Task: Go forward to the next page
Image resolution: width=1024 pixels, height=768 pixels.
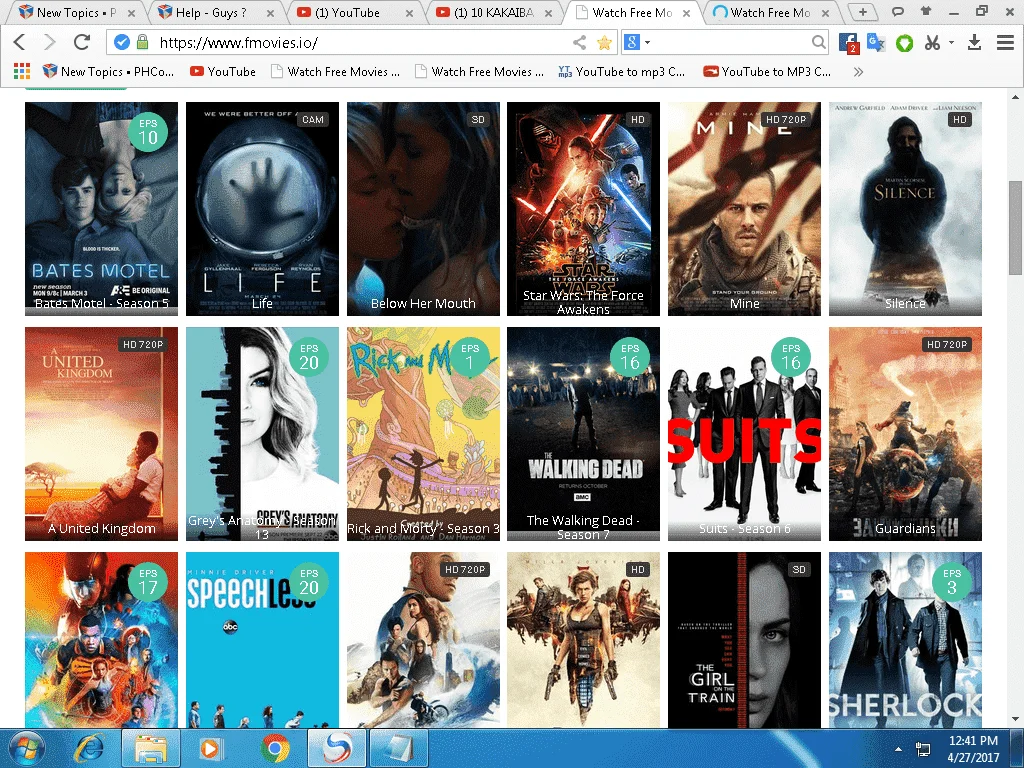Action: point(50,42)
